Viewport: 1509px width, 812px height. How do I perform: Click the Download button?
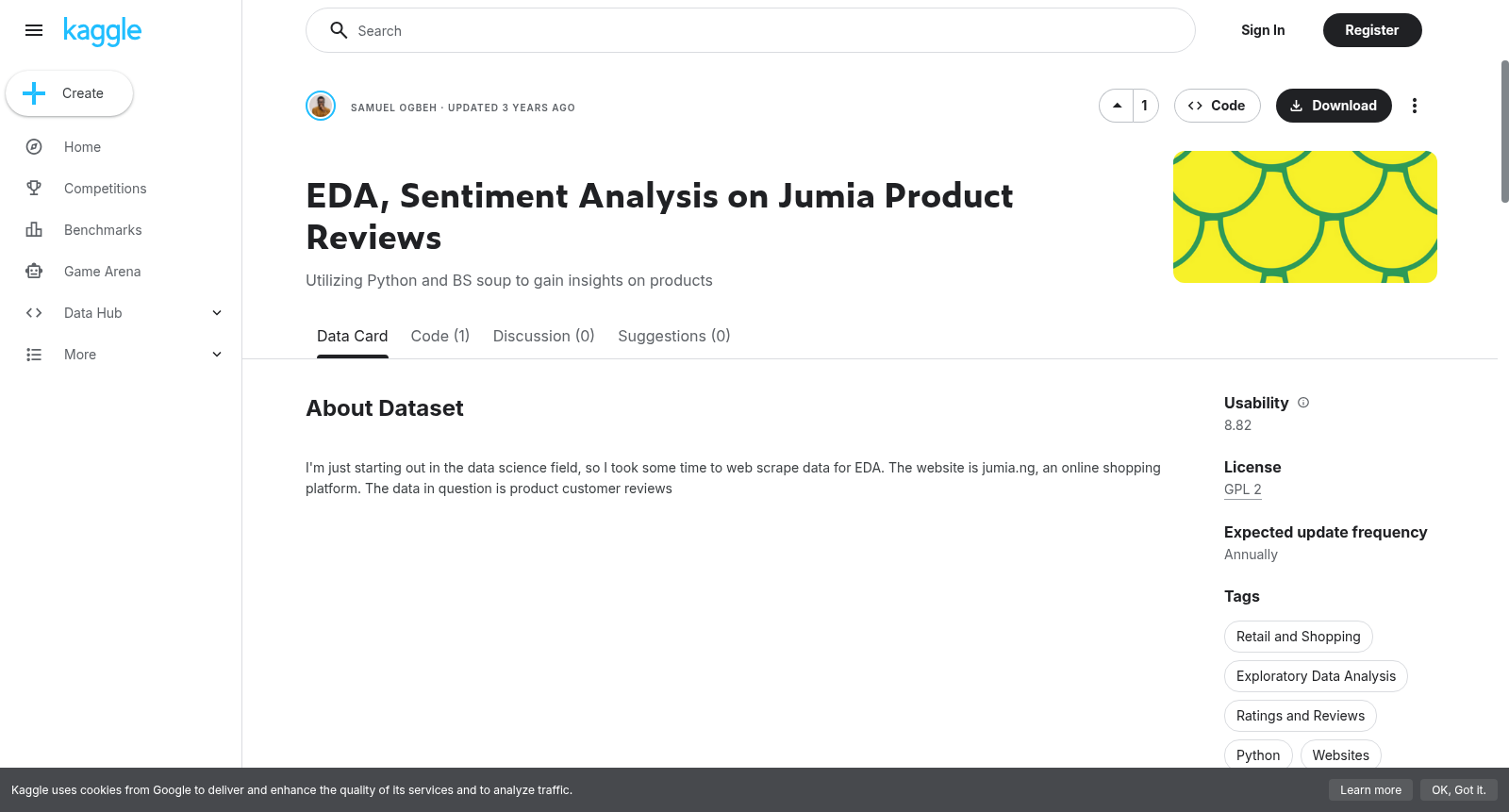pos(1334,106)
